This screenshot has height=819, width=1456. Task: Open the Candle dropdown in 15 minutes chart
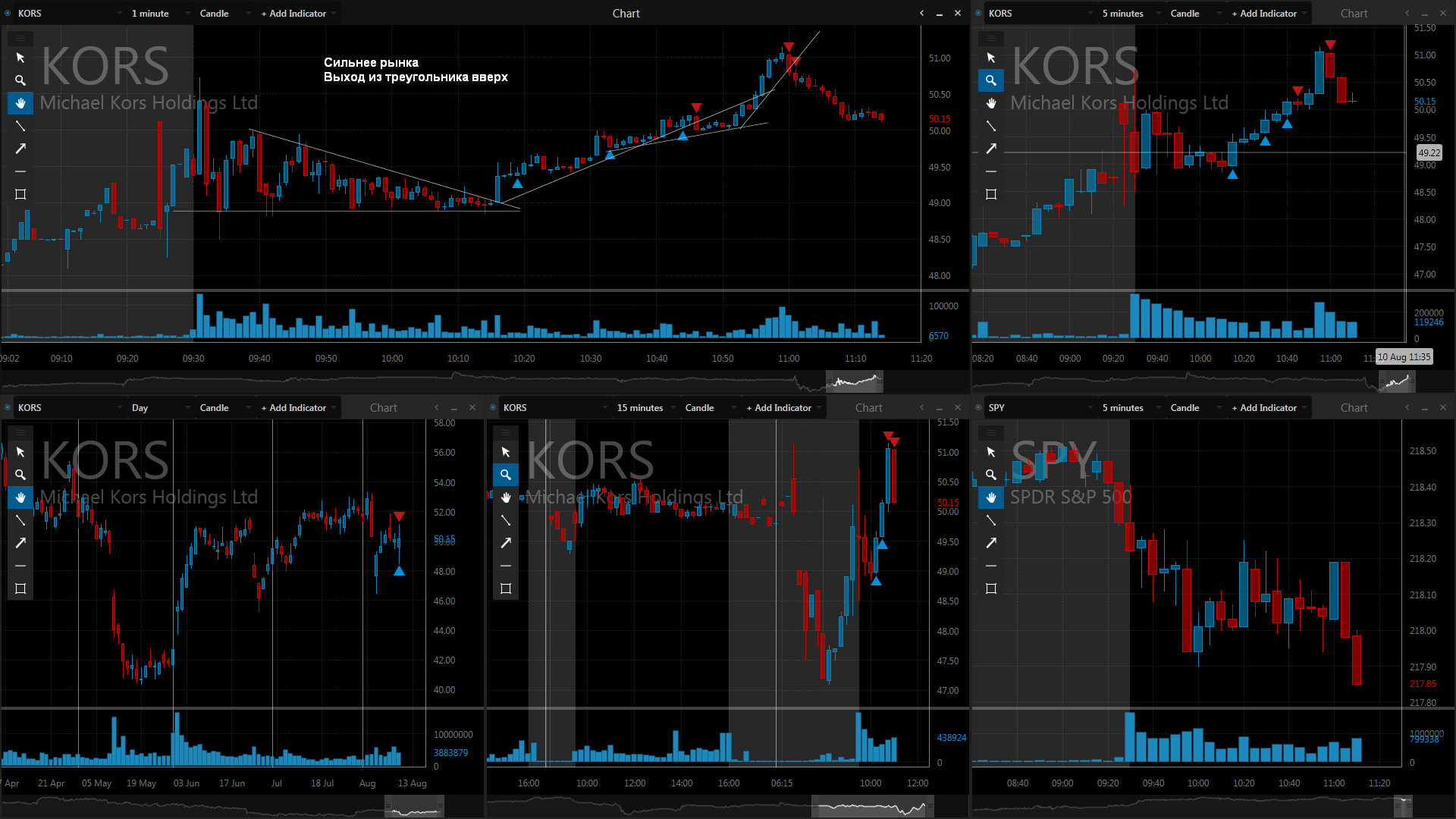click(x=710, y=407)
